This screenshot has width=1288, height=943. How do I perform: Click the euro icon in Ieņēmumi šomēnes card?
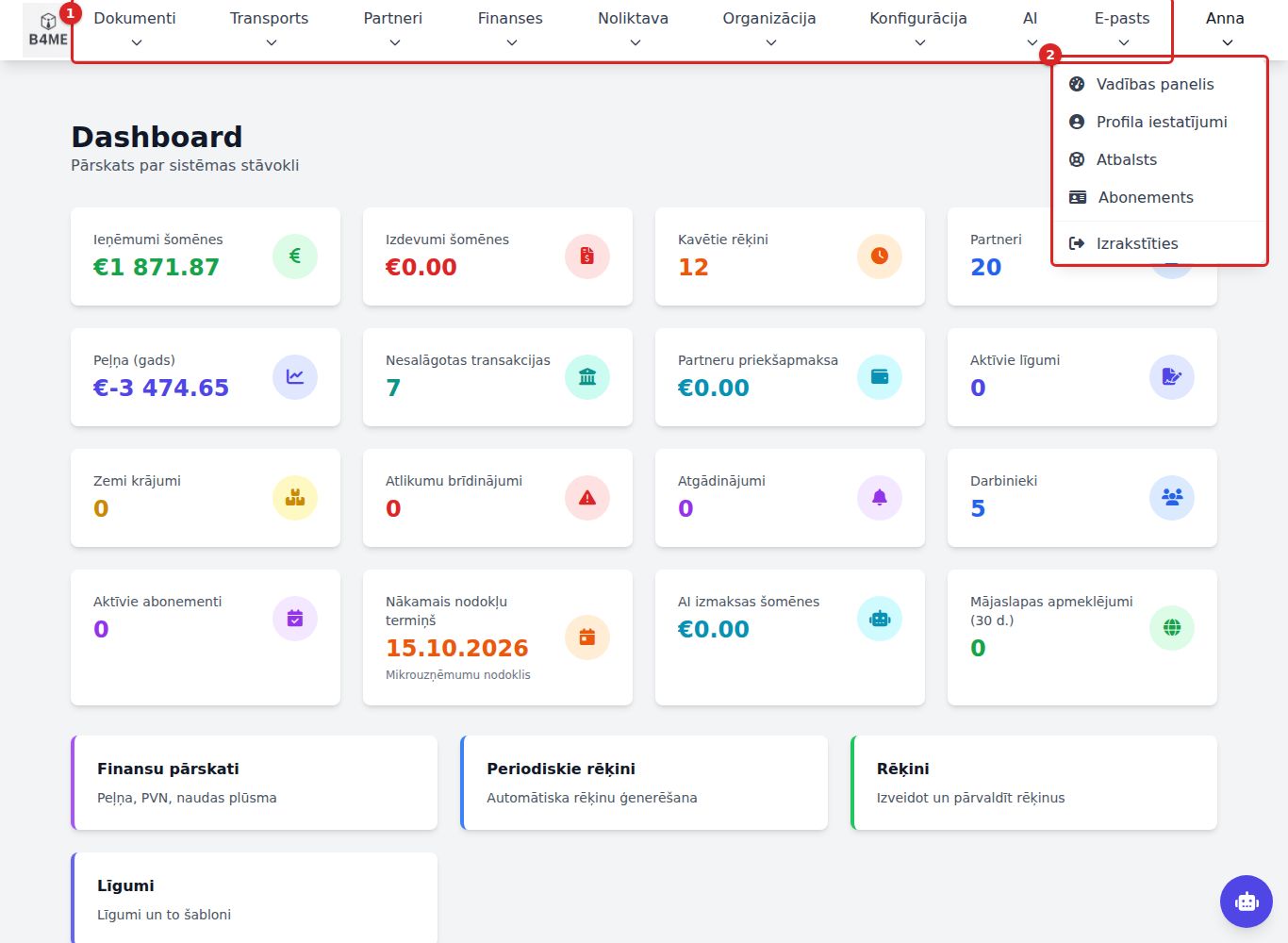click(x=295, y=256)
